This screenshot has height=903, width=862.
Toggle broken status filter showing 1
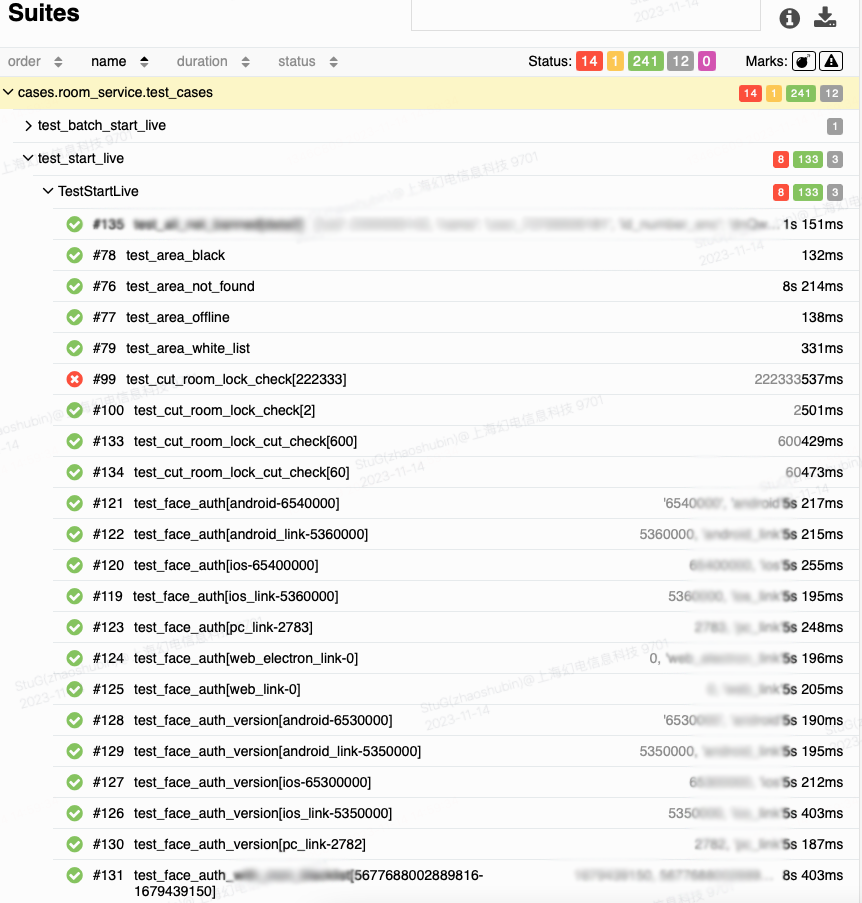click(x=615, y=61)
